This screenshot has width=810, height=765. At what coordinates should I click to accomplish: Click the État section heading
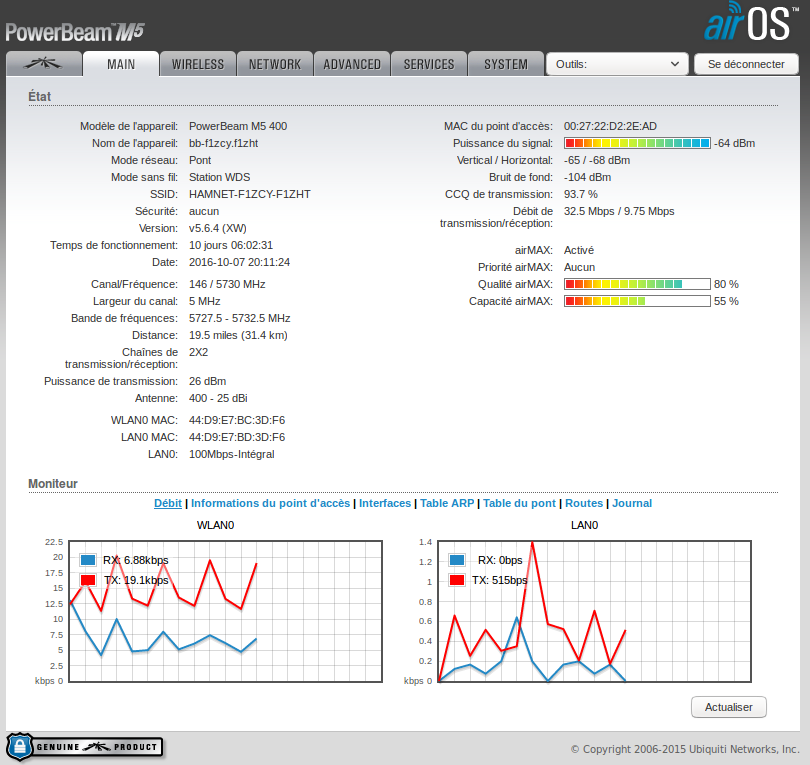40,97
